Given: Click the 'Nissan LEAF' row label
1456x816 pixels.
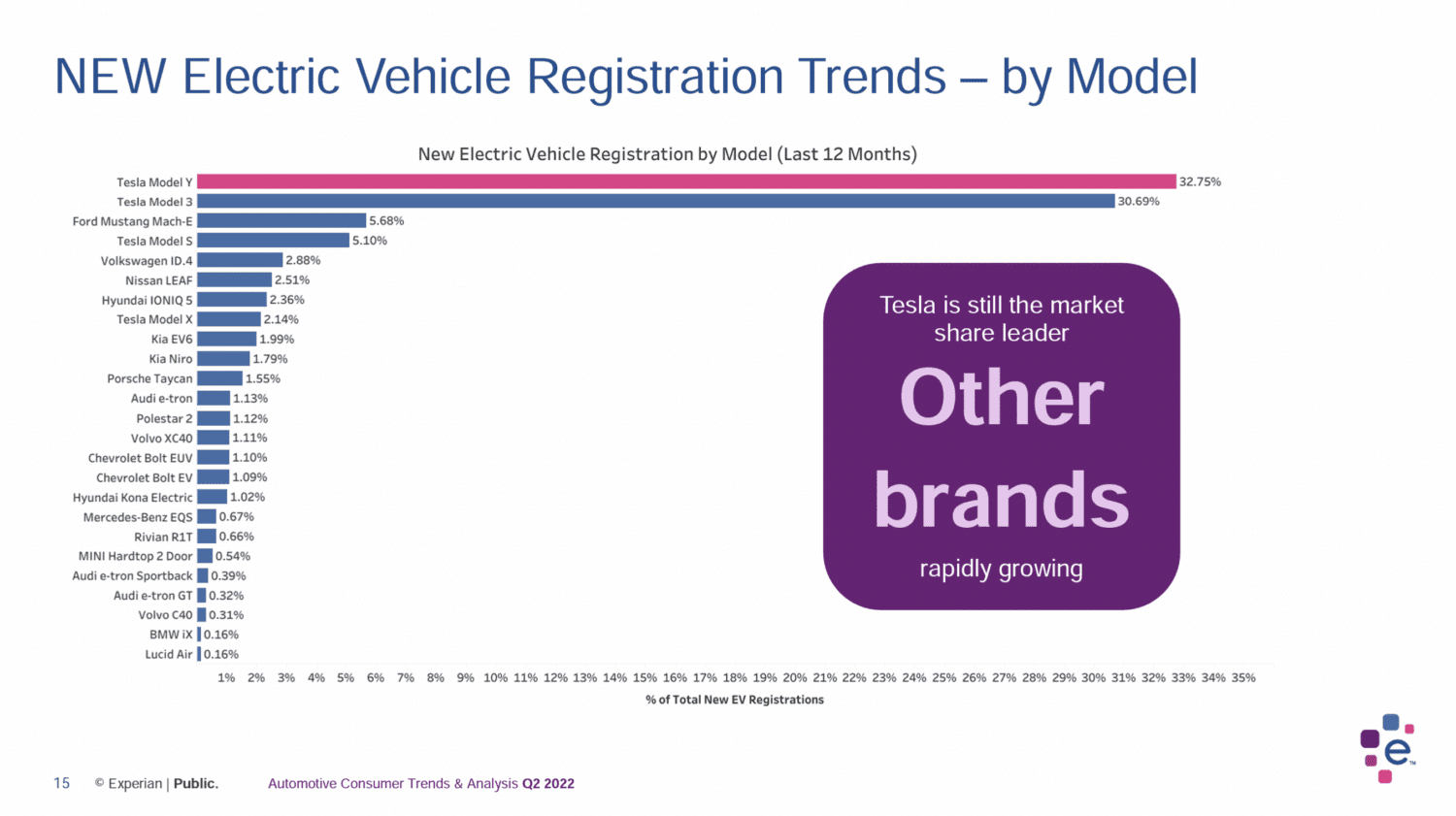Looking at the screenshot, I should pyautogui.click(x=159, y=280).
